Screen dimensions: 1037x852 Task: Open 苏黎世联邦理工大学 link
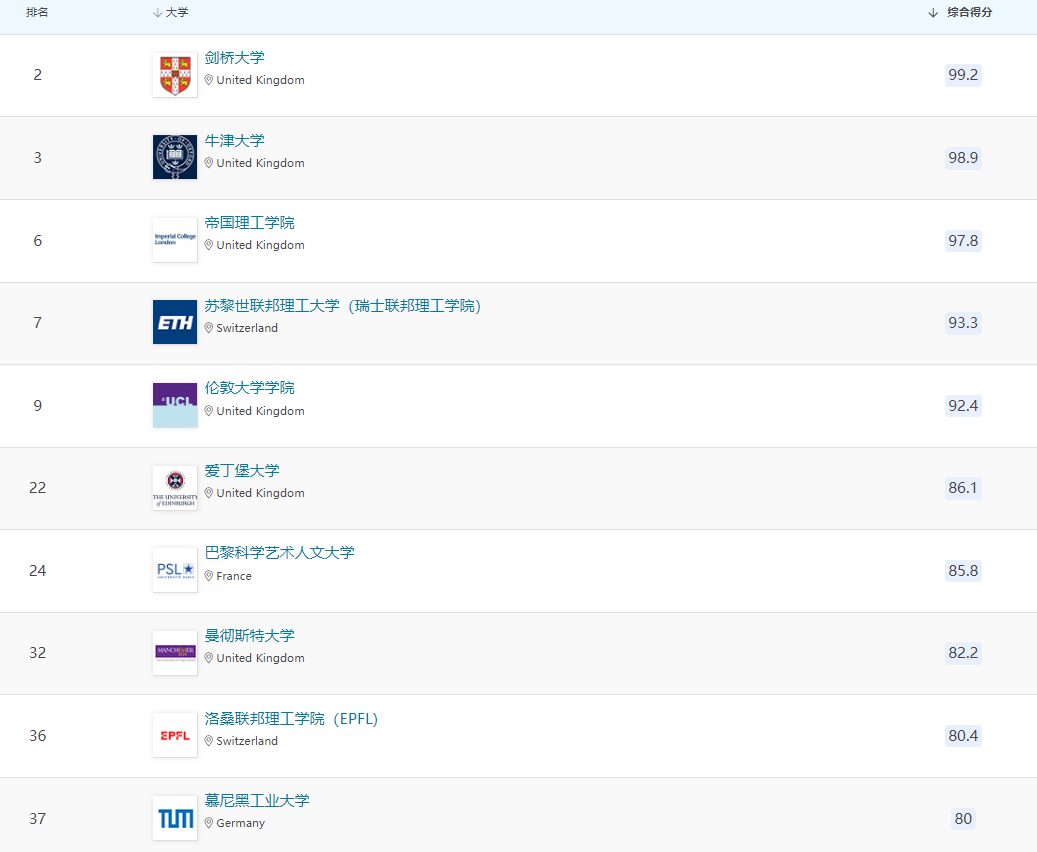(343, 306)
